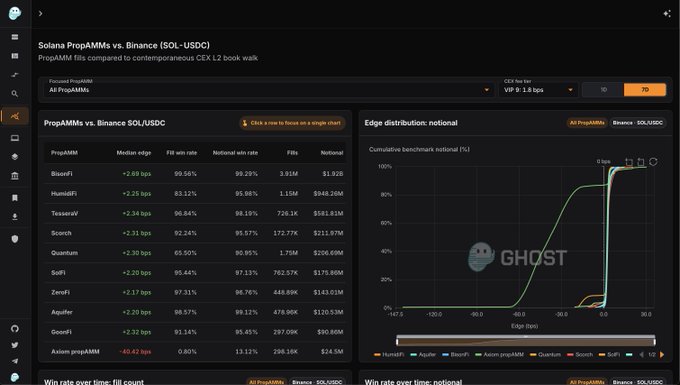
Task: Open the shield icon in the sidebar
Action: click(x=15, y=238)
